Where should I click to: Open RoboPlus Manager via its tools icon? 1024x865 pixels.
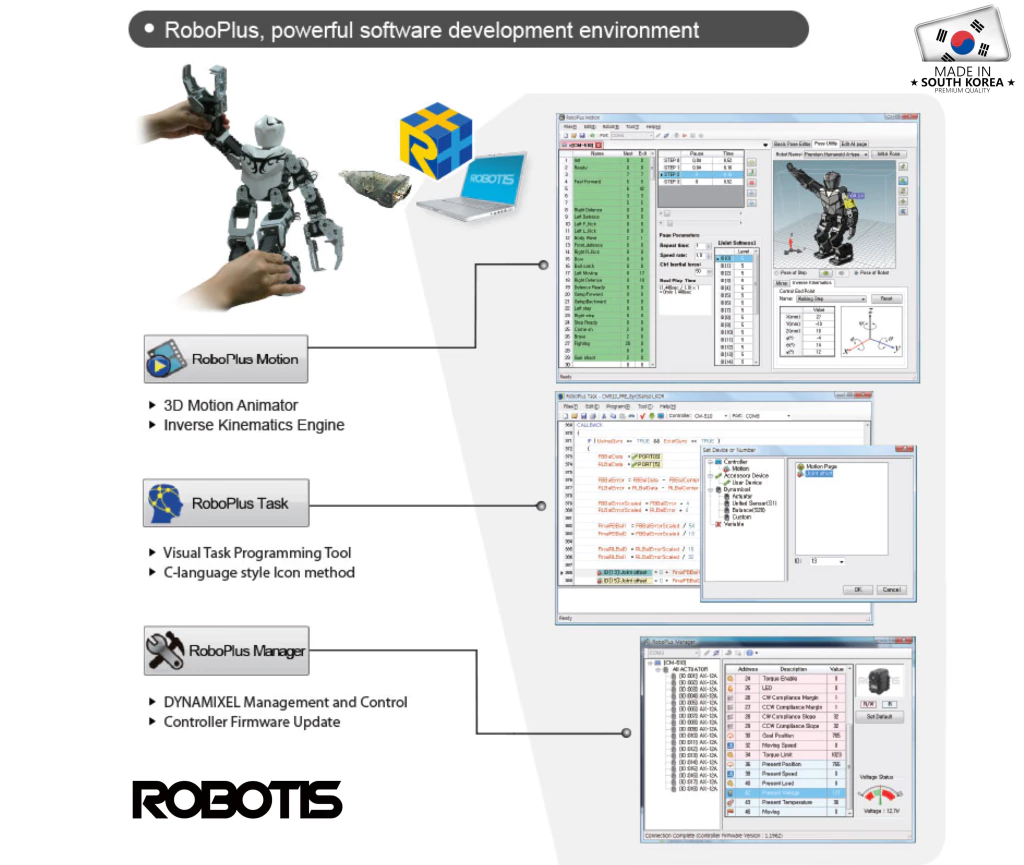coord(163,651)
